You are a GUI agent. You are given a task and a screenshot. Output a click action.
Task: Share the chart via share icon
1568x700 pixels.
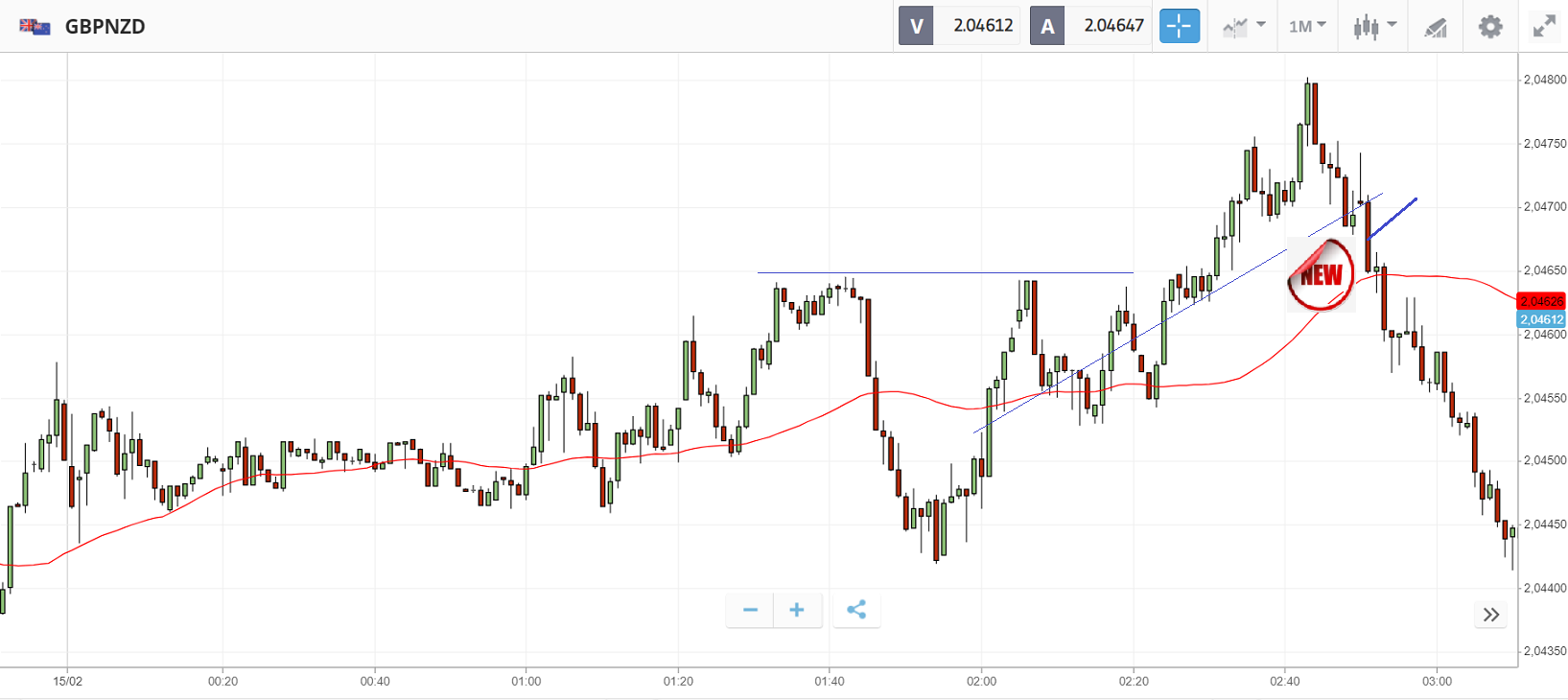click(x=856, y=610)
